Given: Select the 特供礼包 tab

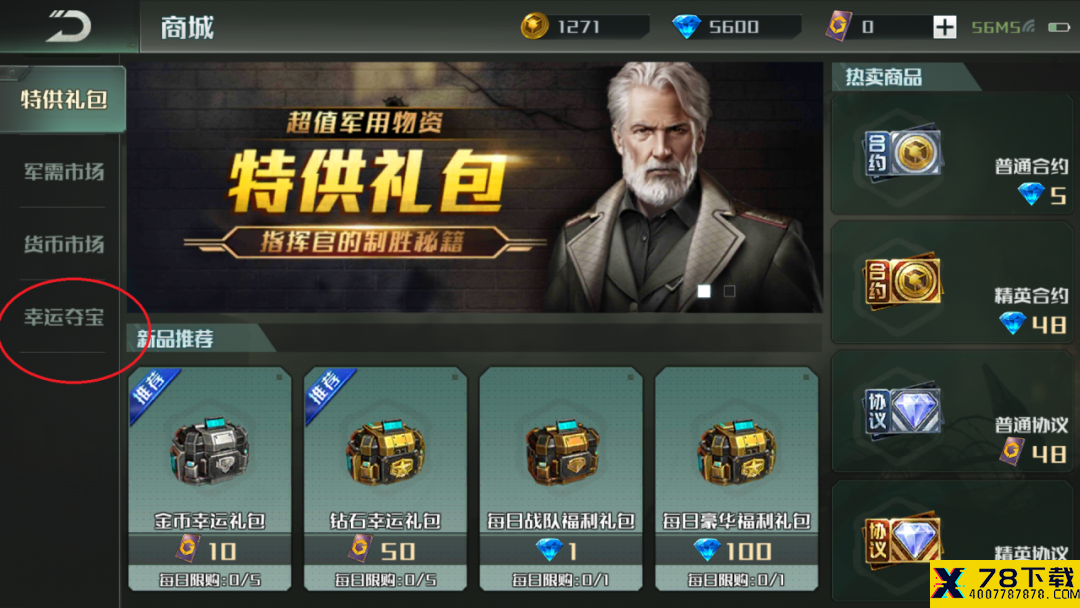Looking at the screenshot, I should point(63,99).
